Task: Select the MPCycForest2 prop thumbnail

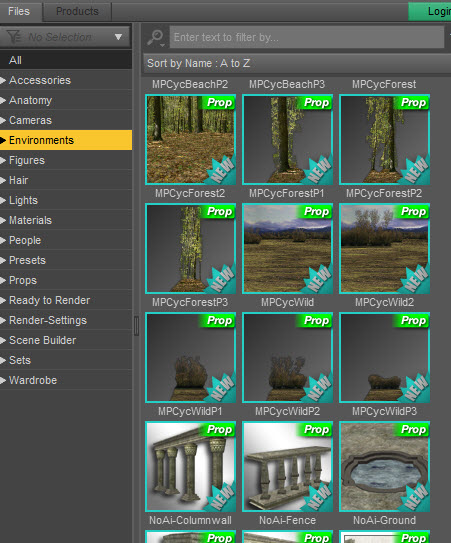Action: 191,140
